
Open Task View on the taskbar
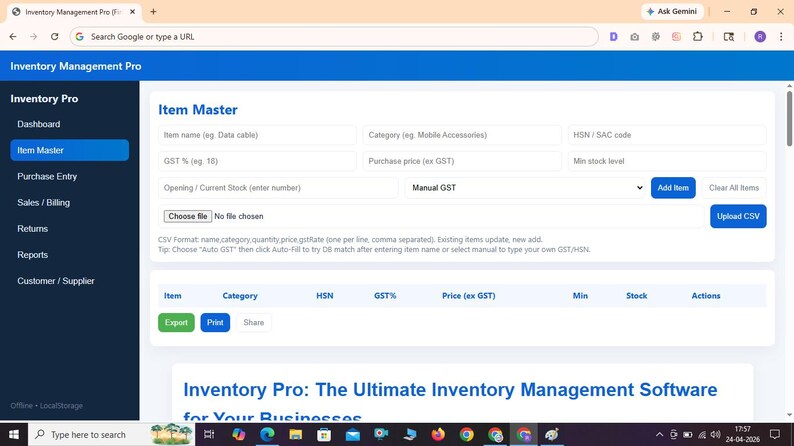[x=209, y=434]
